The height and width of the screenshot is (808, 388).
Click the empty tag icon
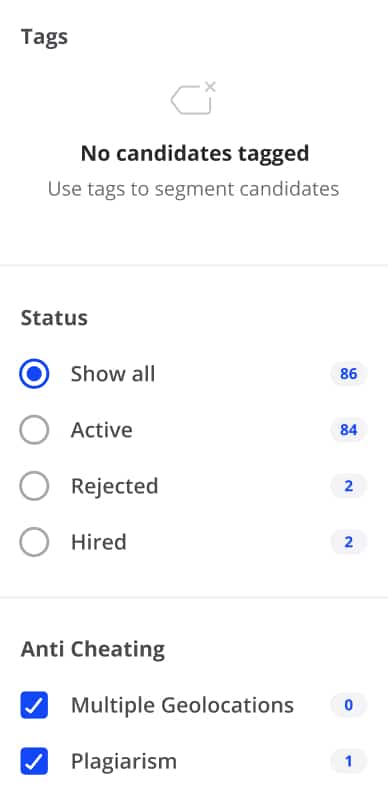(x=194, y=98)
